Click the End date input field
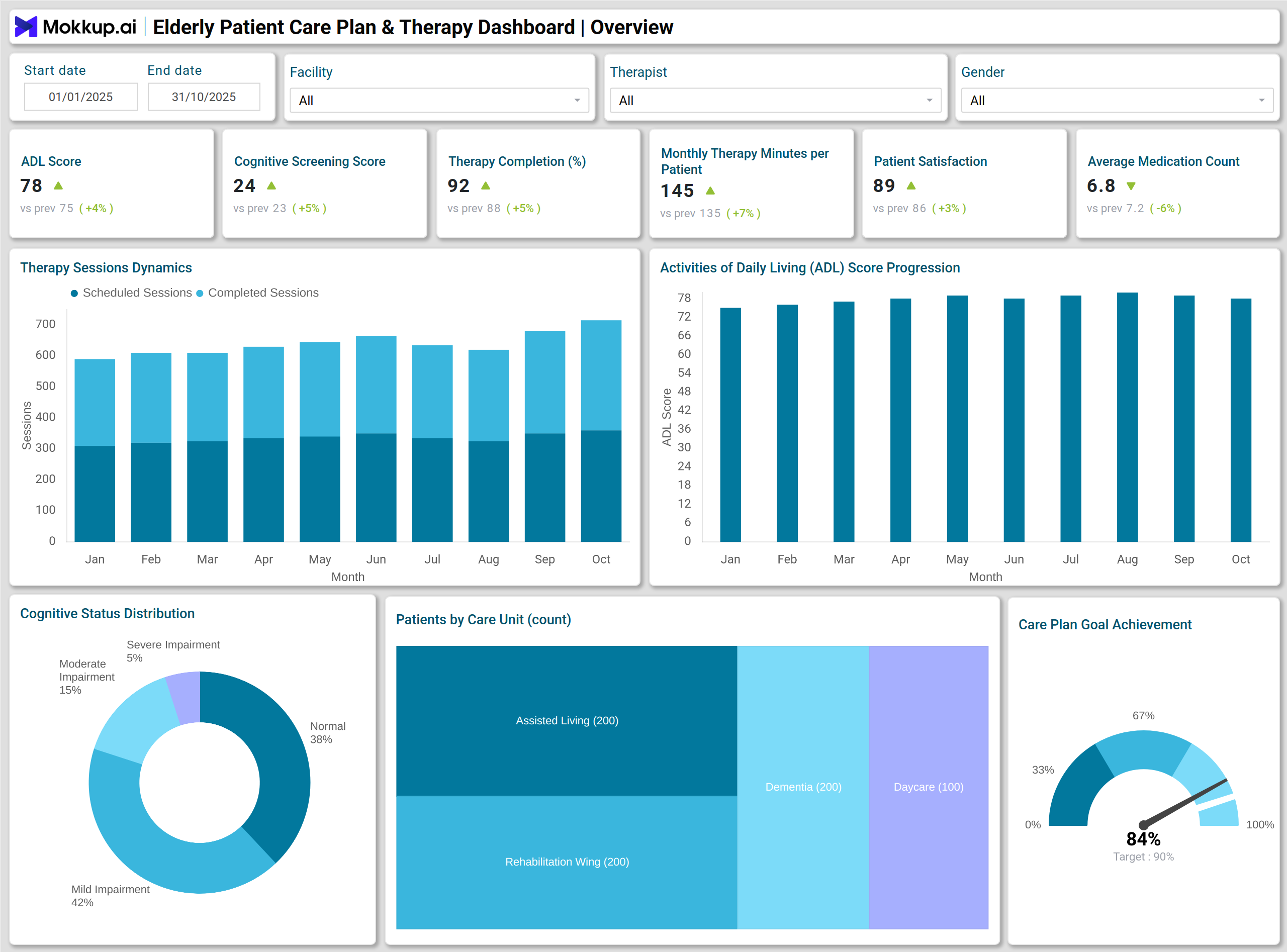 [x=204, y=97]
